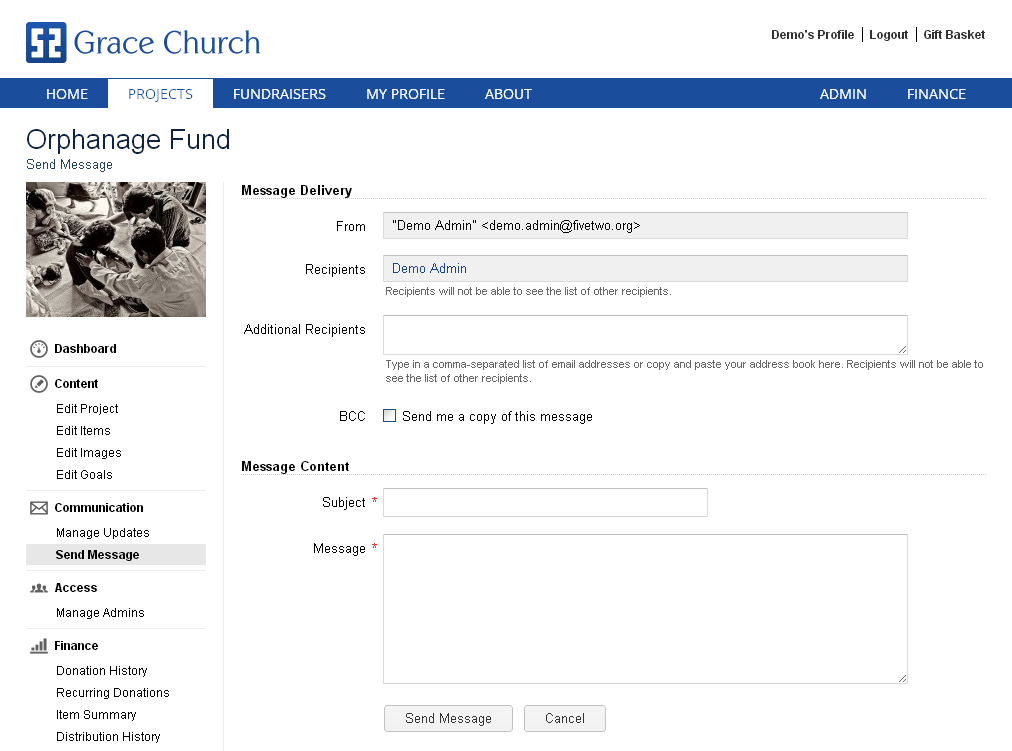Click the Communication section heading
The width and height of the screenshot is (1012, 751).
[x=99, y=508]
